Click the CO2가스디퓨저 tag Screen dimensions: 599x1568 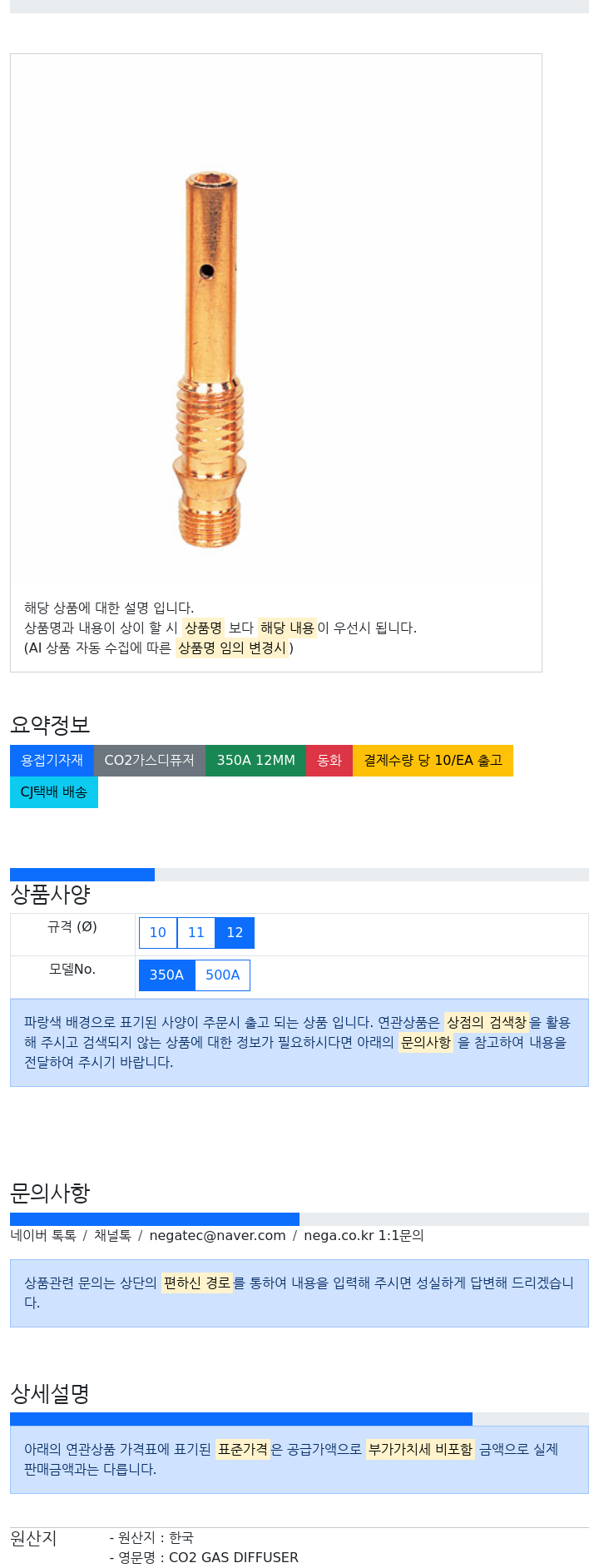pos(150,761)
